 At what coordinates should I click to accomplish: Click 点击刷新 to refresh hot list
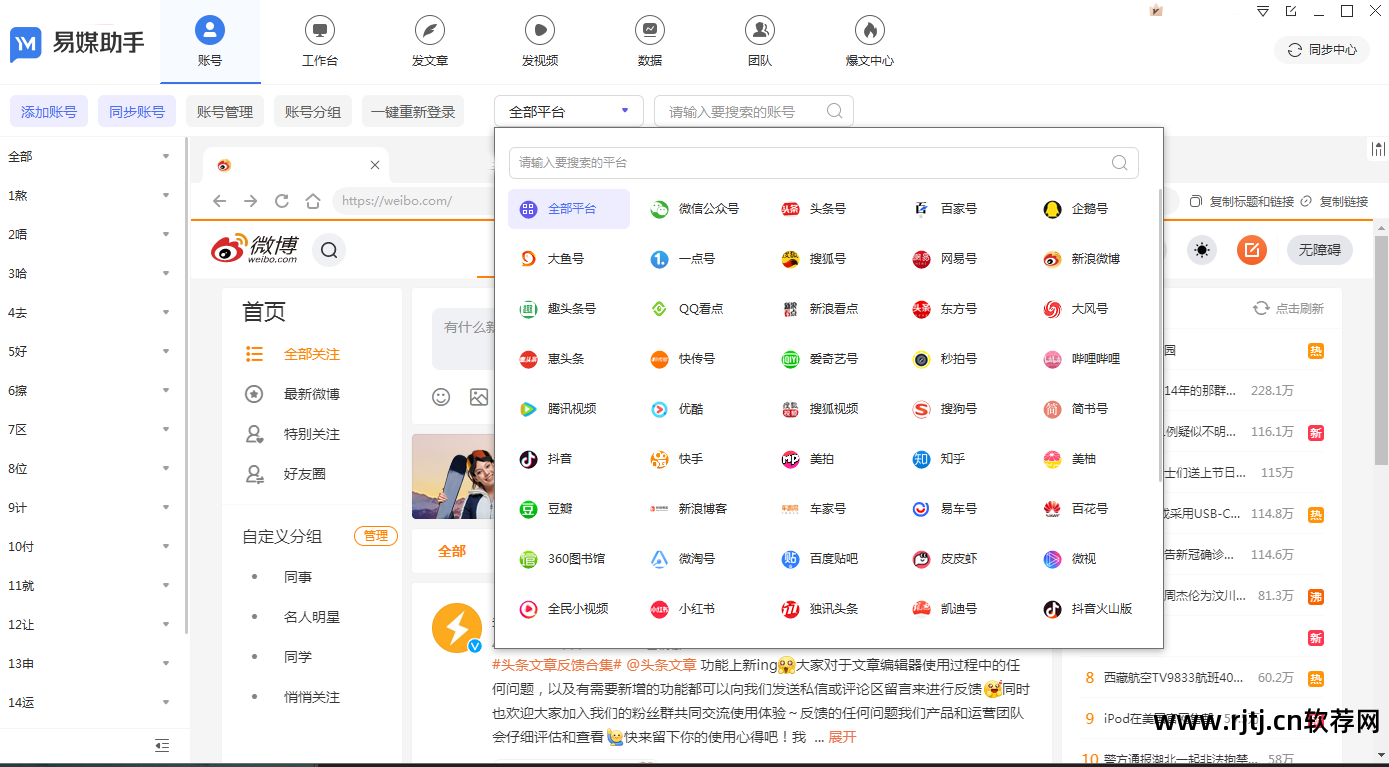[1288, 308]
